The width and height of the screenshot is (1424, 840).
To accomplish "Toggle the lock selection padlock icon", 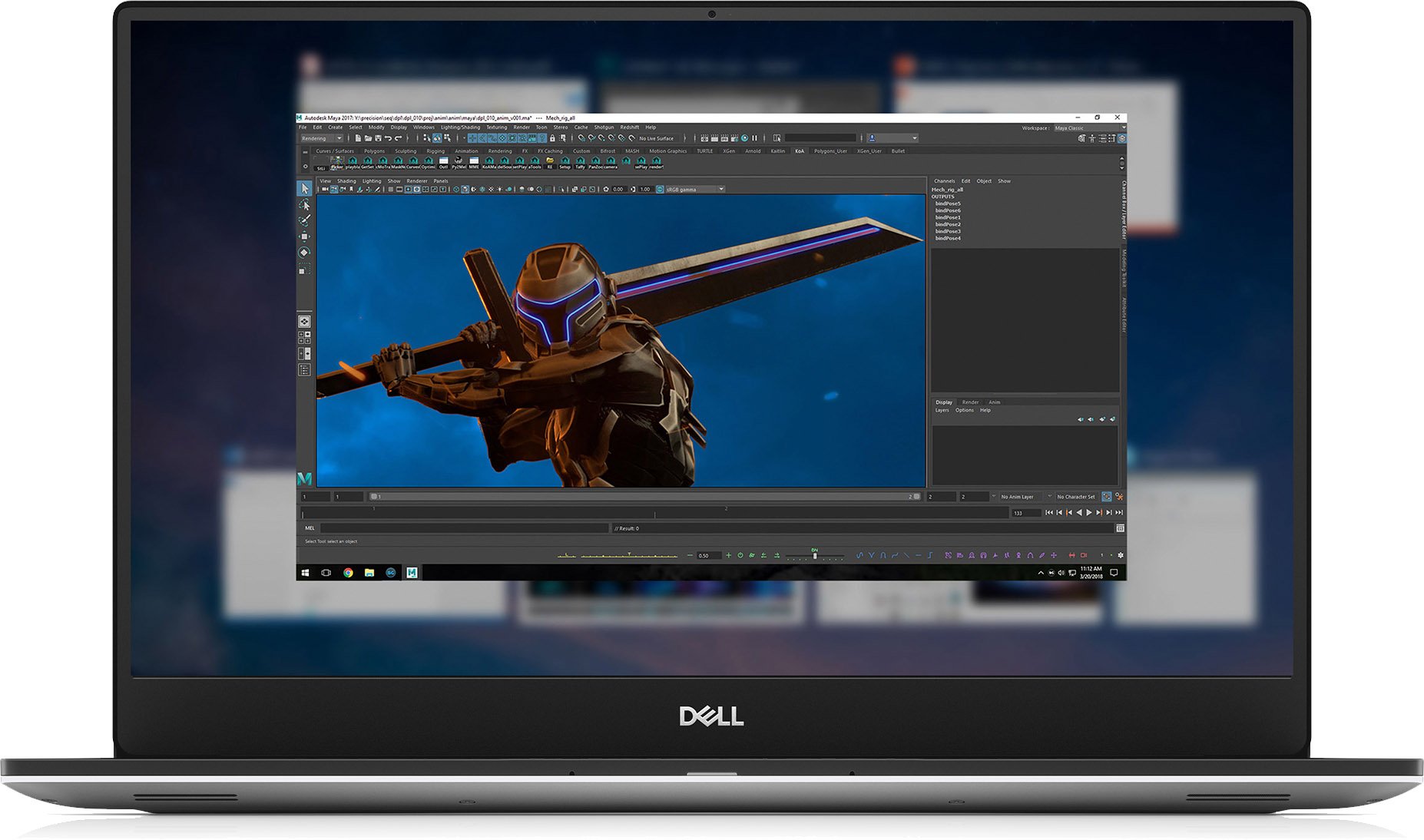I will click(x=552, y=138).
